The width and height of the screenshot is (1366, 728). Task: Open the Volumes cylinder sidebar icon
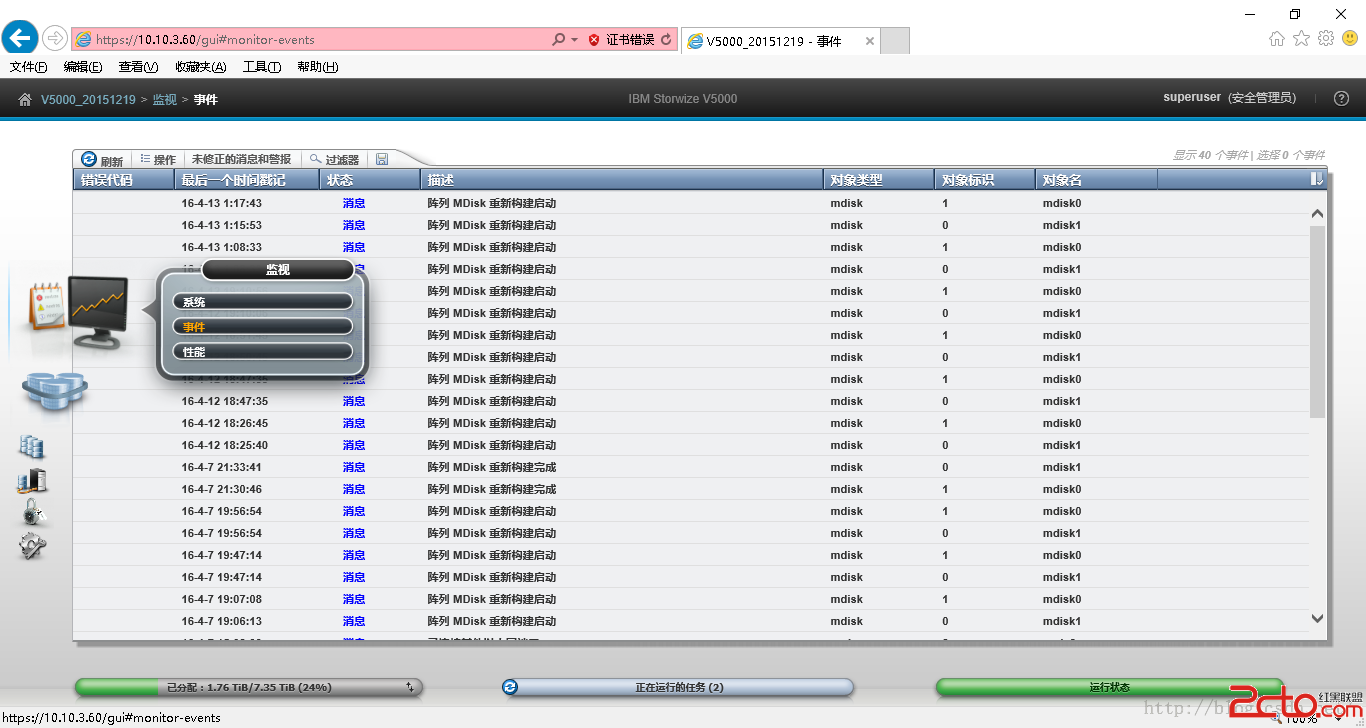click(32, 446)
